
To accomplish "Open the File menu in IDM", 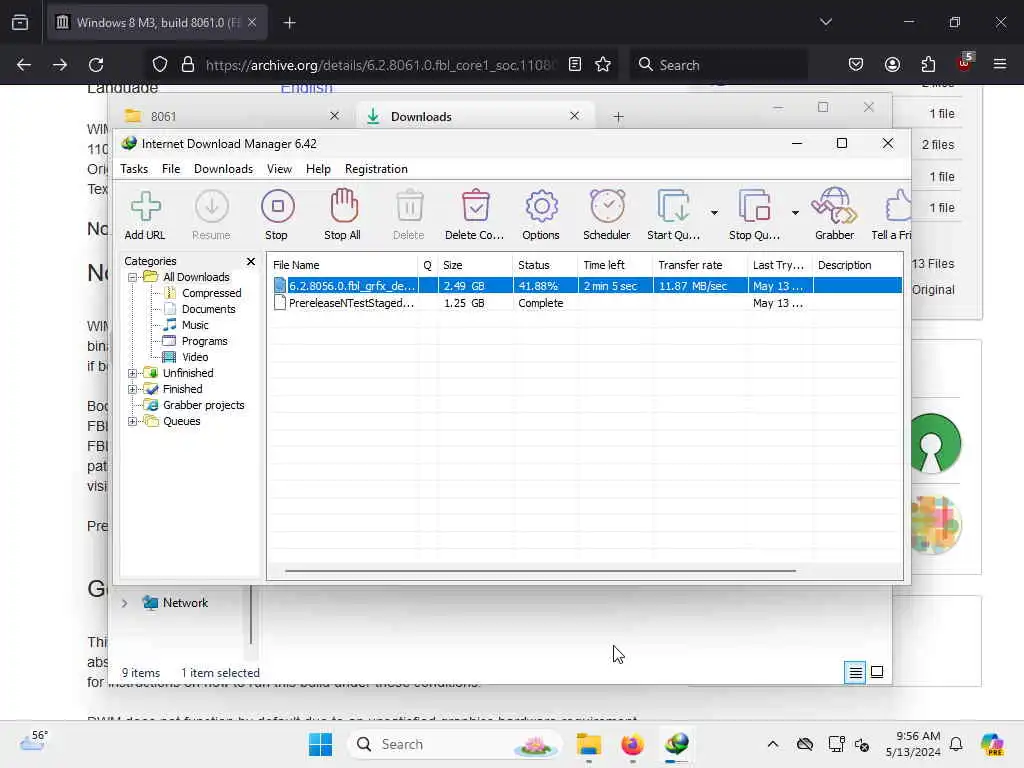I will 171,168.
